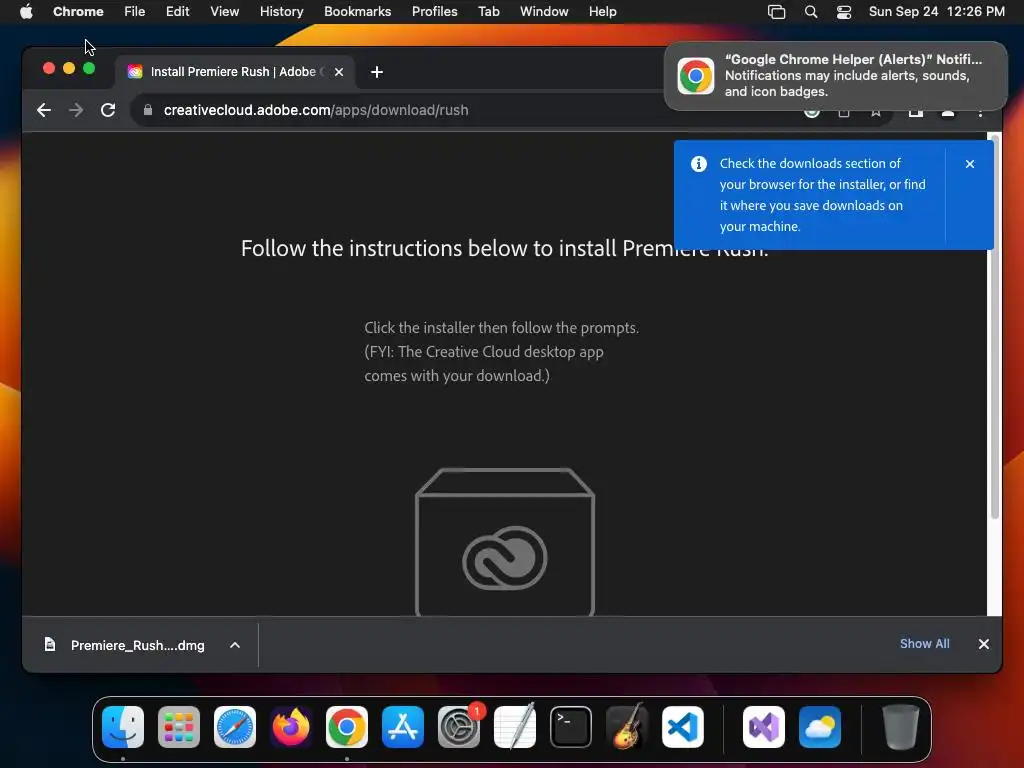Viewport: 1024px width, 768px height.
Task: Open the Edit menu
Action: [x=178, y=12]
